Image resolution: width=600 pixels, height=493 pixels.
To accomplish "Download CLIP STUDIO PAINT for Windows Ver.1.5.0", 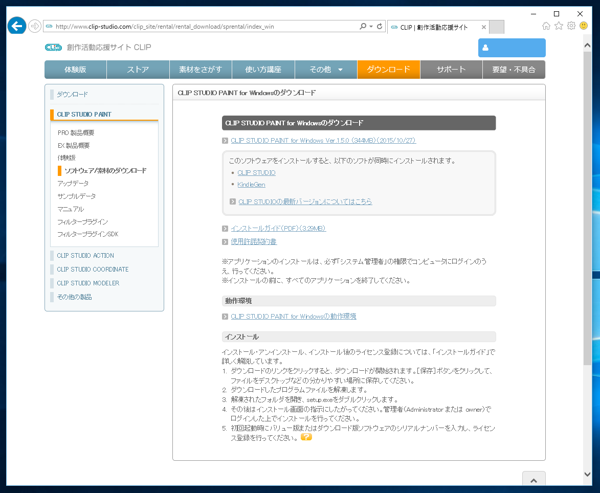I will coord(323,141).
